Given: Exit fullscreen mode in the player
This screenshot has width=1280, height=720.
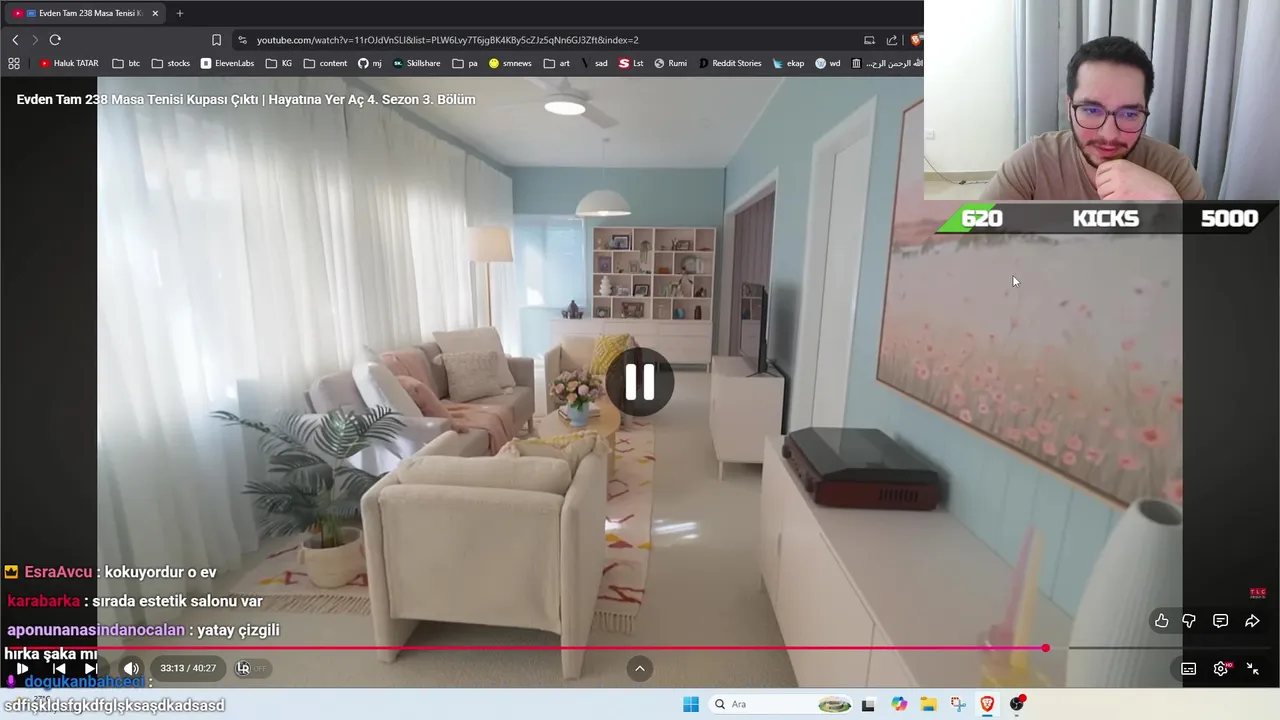Looking at the screenshot, I should point(1252,669).
